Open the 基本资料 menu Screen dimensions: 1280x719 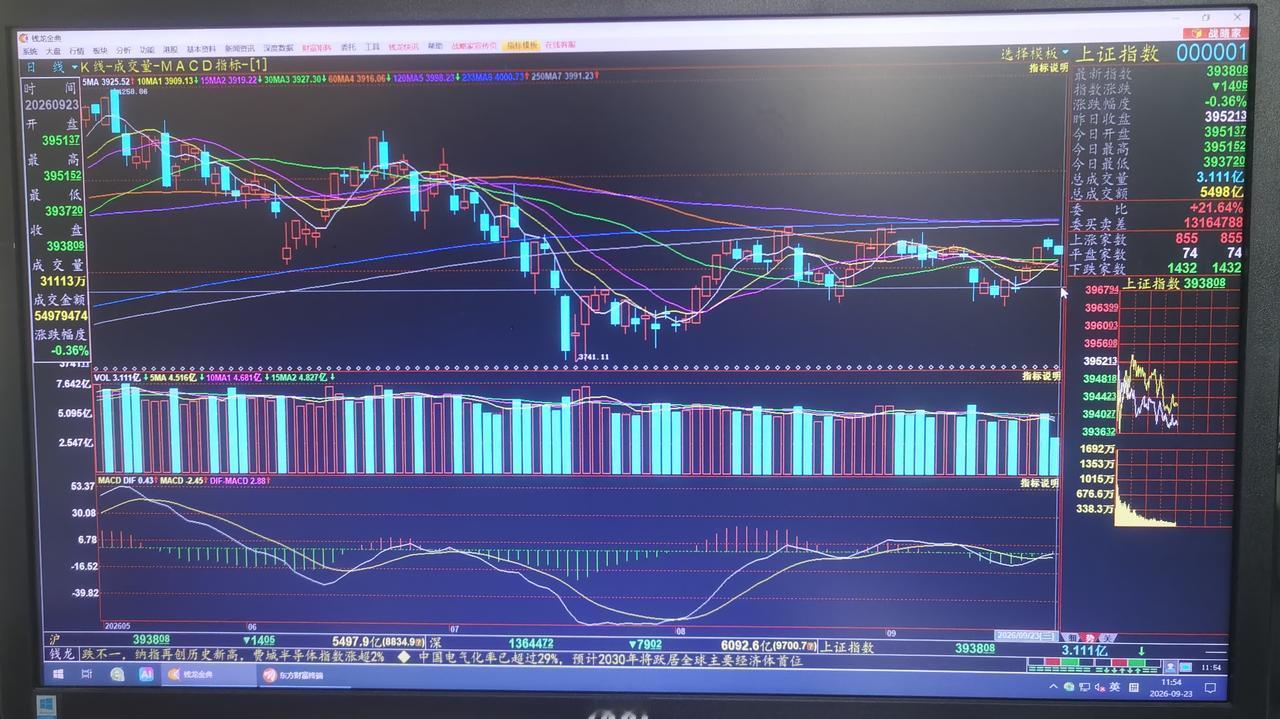[201, 48]
